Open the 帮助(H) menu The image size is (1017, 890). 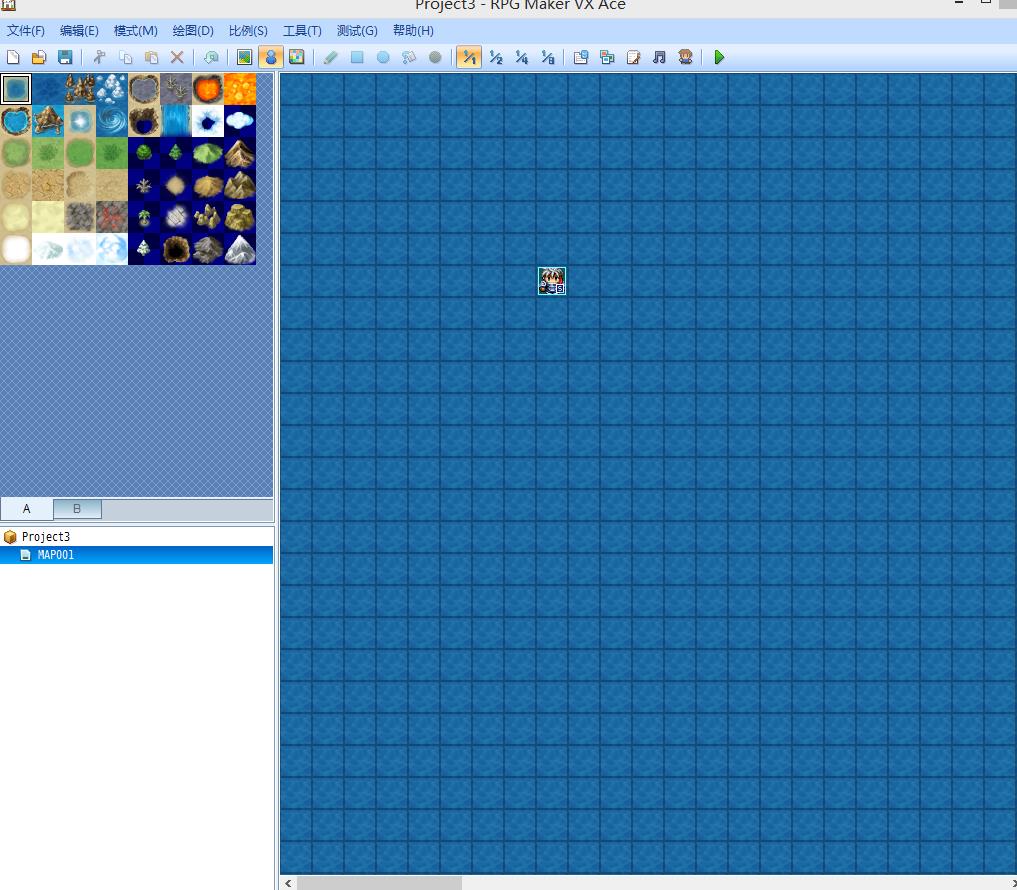coord(413,30)
